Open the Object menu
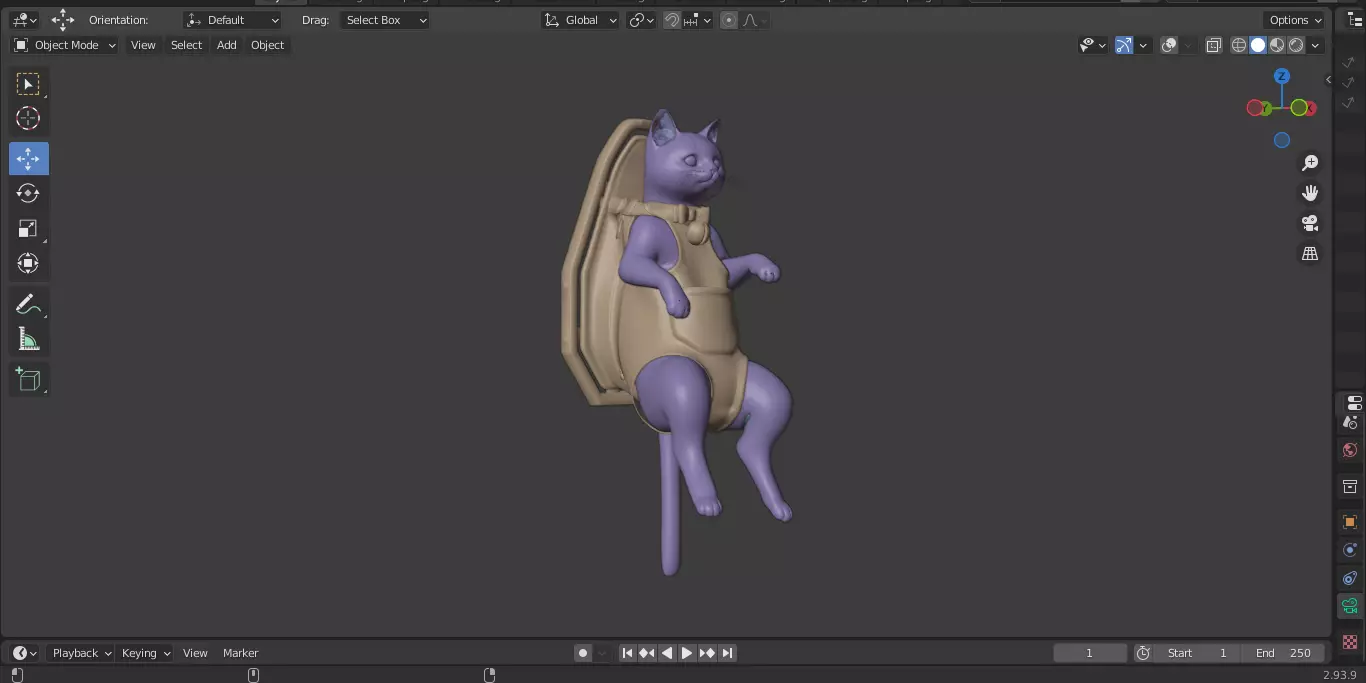The image size is (1366, 683). coord(267,45)
